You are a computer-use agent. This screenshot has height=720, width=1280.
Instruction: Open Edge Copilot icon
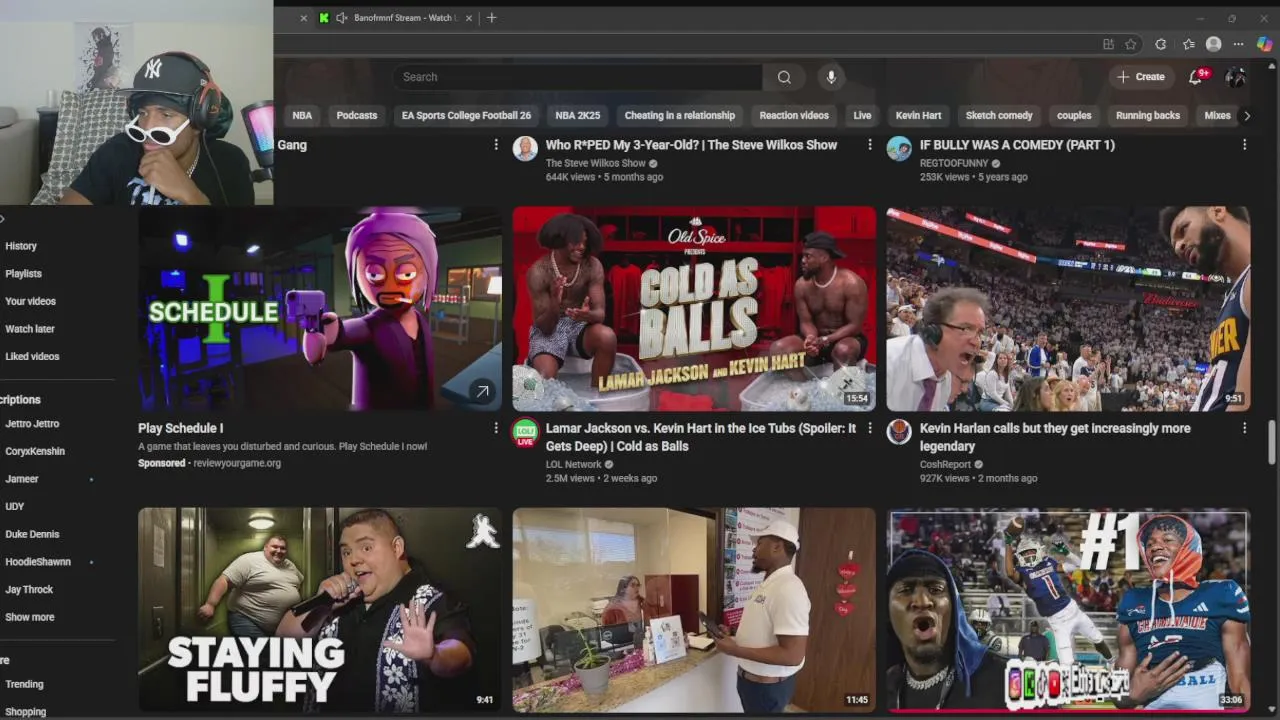1264,44
